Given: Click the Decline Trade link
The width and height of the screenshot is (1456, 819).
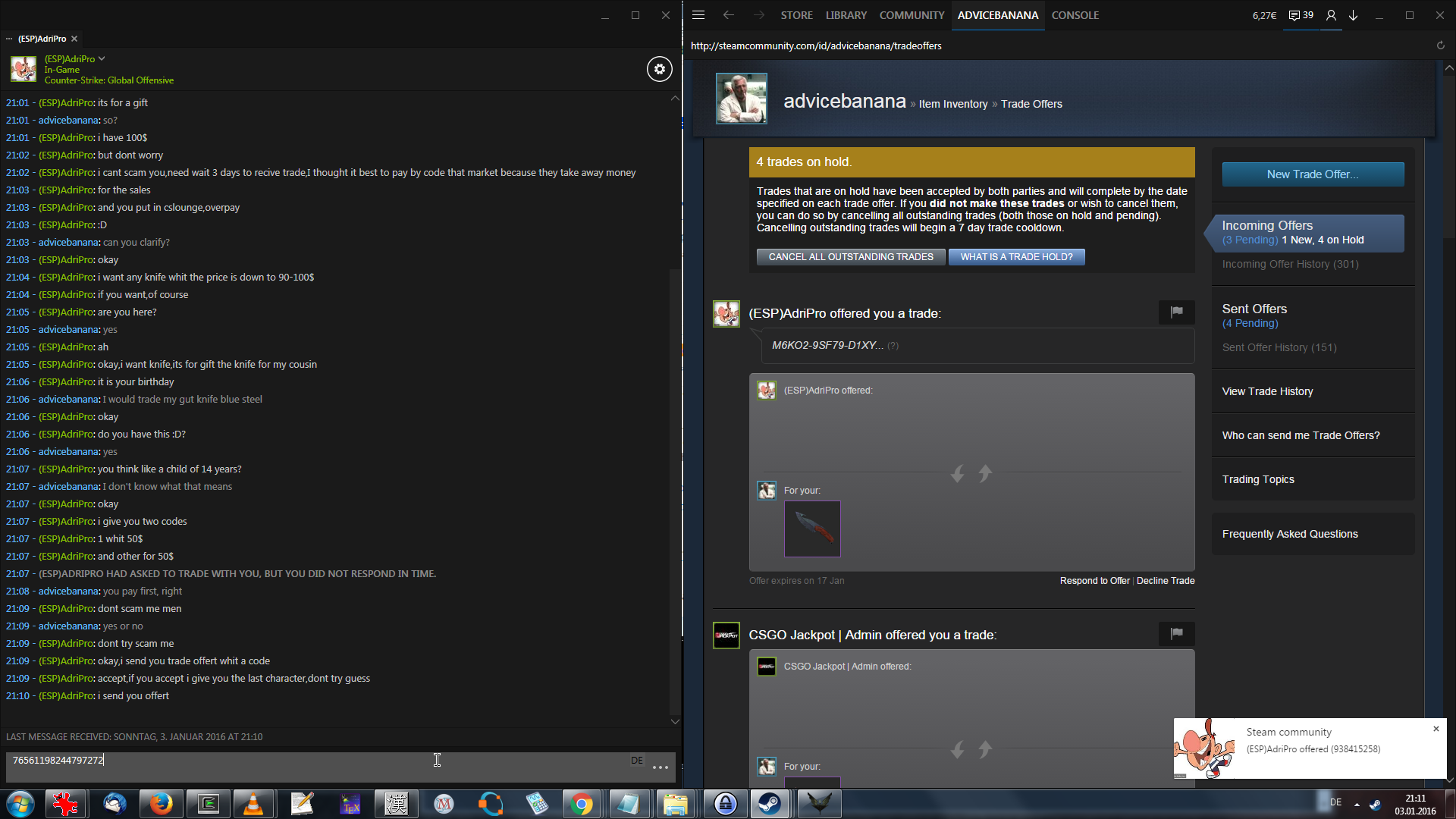Looking at the screenshot, I should [1165, 581].
